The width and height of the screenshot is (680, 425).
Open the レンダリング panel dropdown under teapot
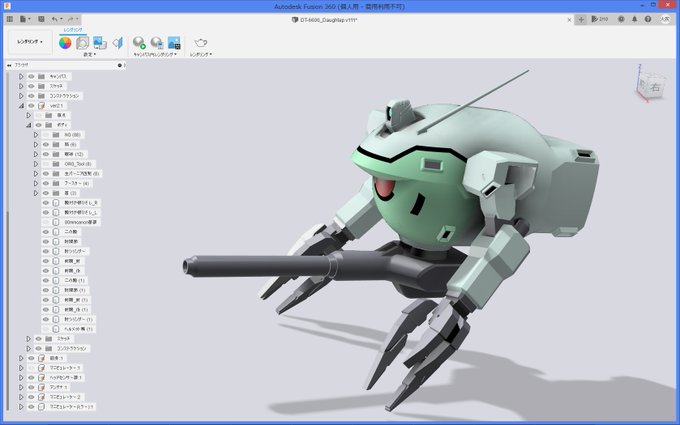pyautogui.click(x=201, y=55)
